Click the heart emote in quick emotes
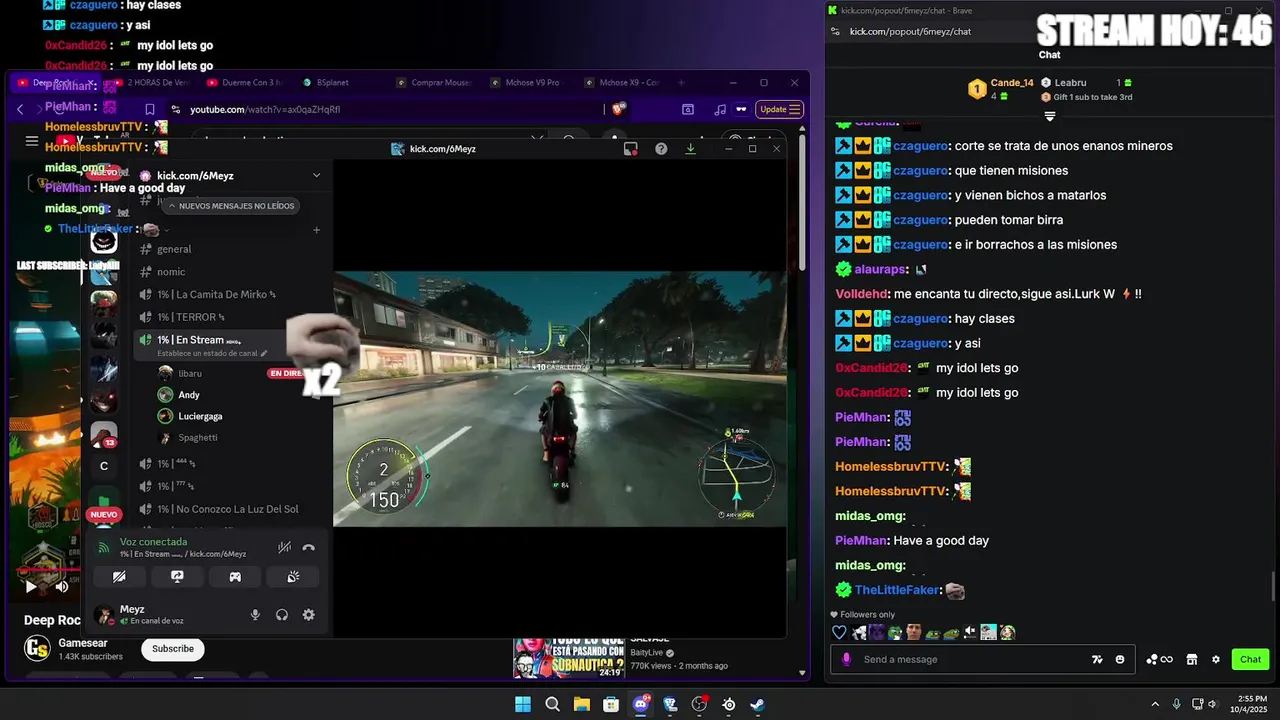The image size is (1280, 720). coord(840,632)
